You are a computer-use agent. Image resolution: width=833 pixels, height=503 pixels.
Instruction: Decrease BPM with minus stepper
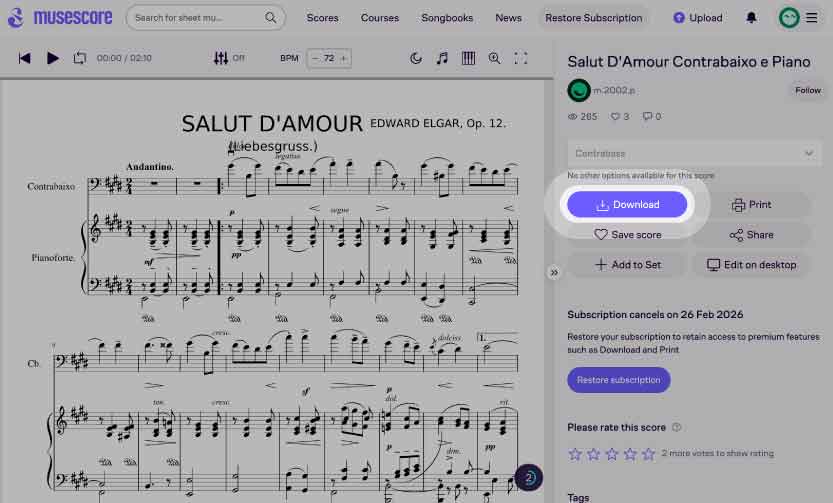(316, 59)
